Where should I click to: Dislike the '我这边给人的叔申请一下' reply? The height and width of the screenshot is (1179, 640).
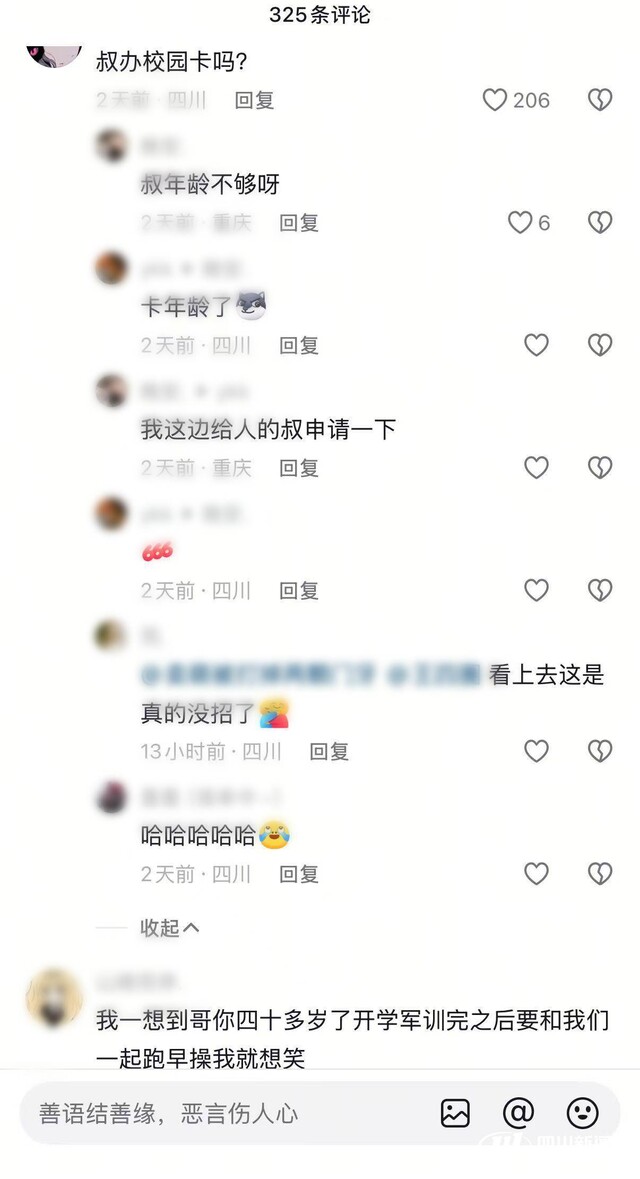tap(600, 468)
